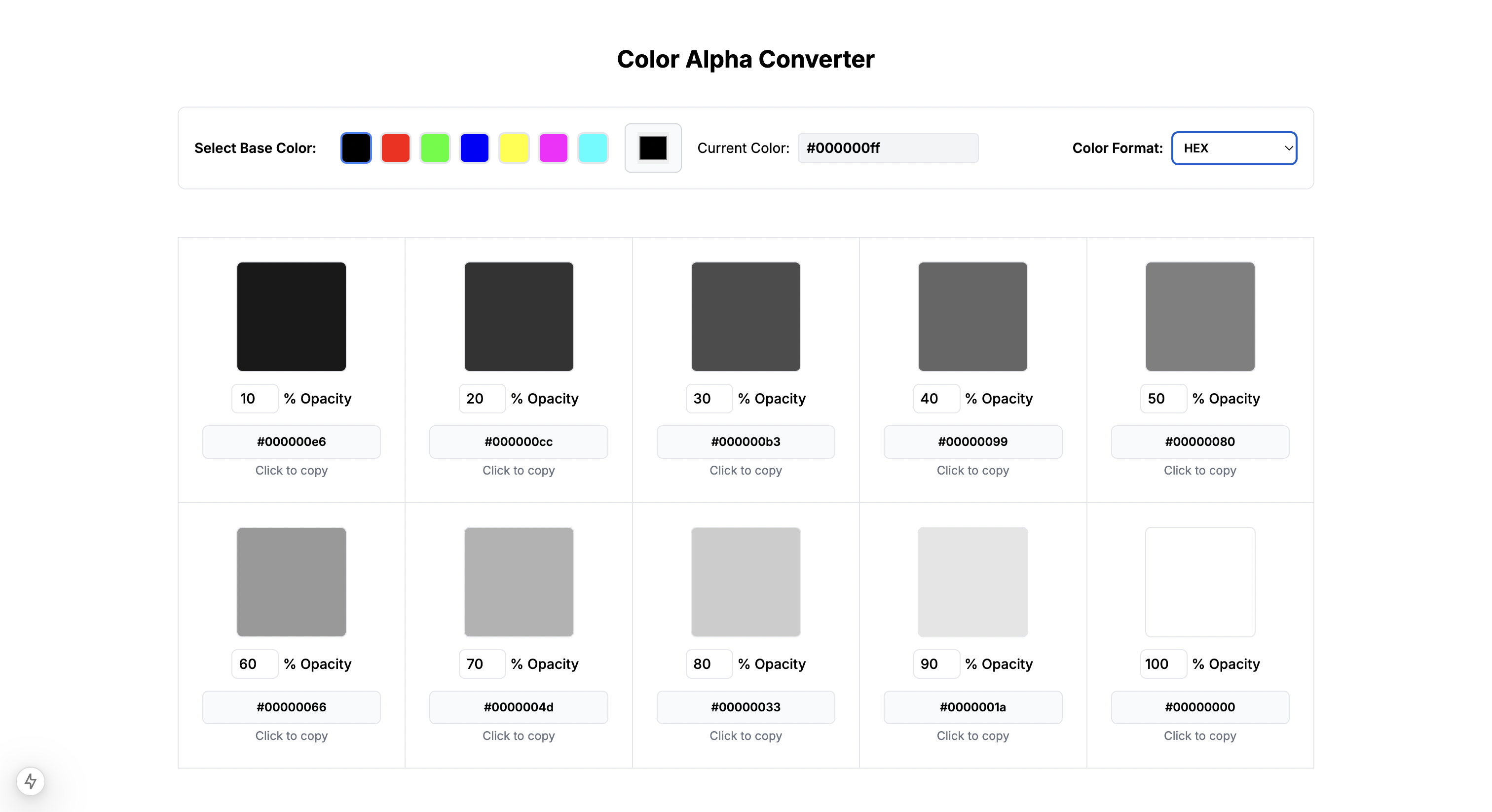
Task: Open the custom color picker box
Action: point(653,148)
